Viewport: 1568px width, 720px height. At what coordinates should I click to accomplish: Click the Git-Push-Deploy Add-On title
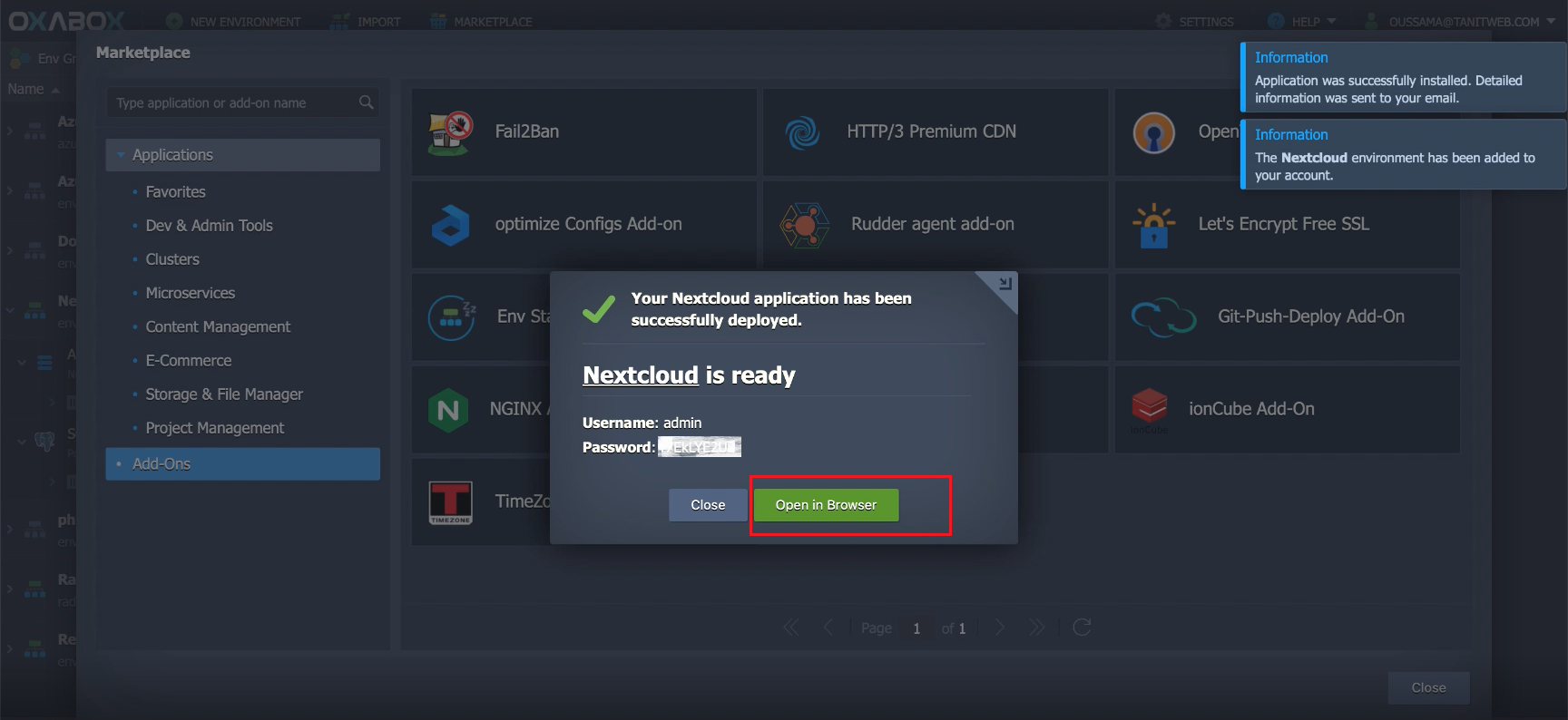pos(1311,316)
